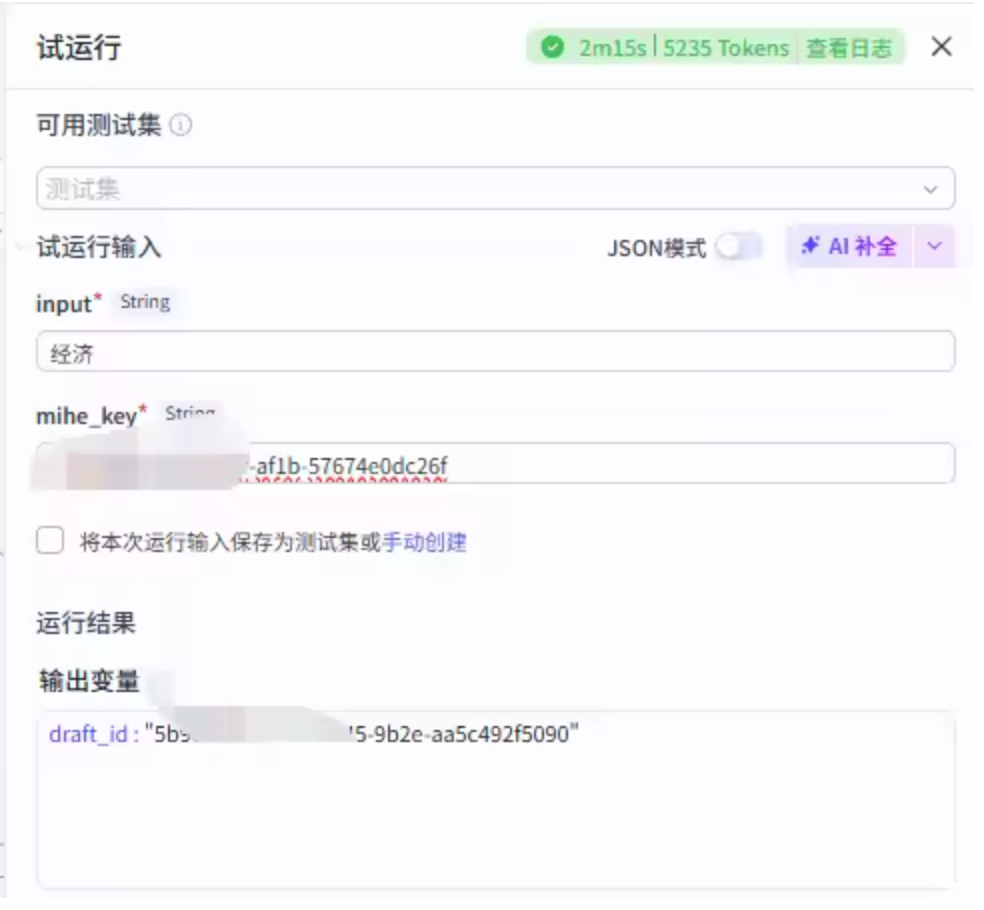Click the green success checkmark icon
Viewport: 984px width, 910px height.
point(552,48)
